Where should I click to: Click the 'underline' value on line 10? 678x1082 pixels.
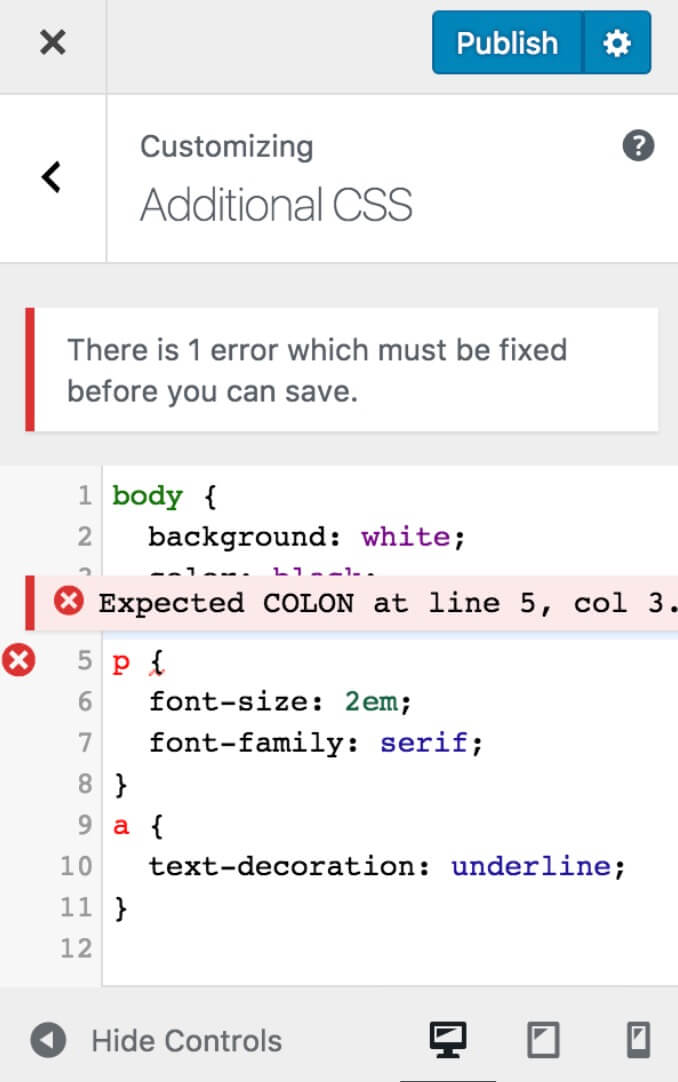tap(531, 866)
